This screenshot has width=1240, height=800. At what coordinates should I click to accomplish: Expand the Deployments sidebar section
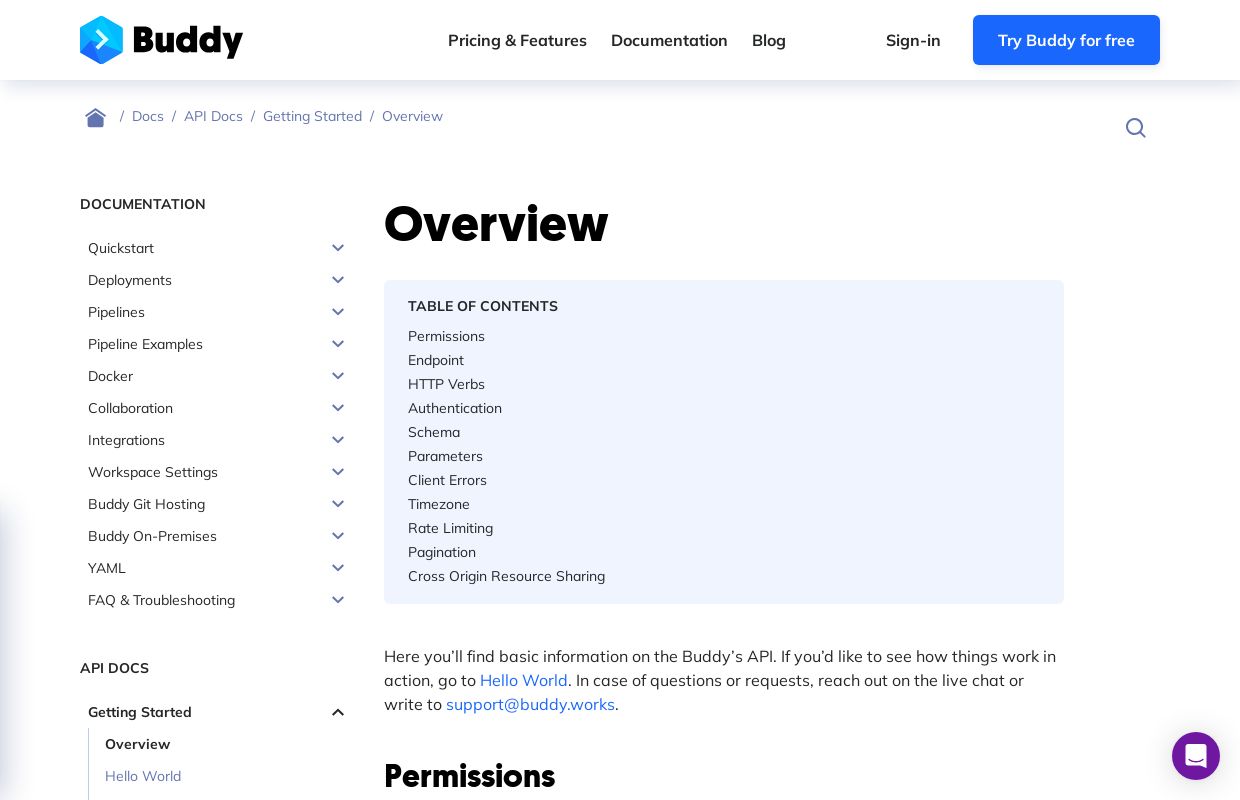[x=216, y=280]
